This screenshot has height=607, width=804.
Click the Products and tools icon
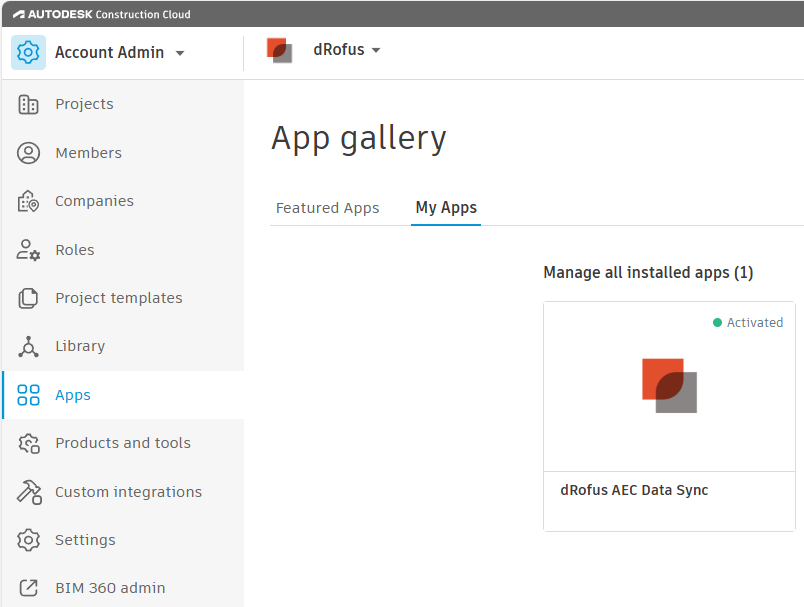pyautogui.click(x=28, y=443)
